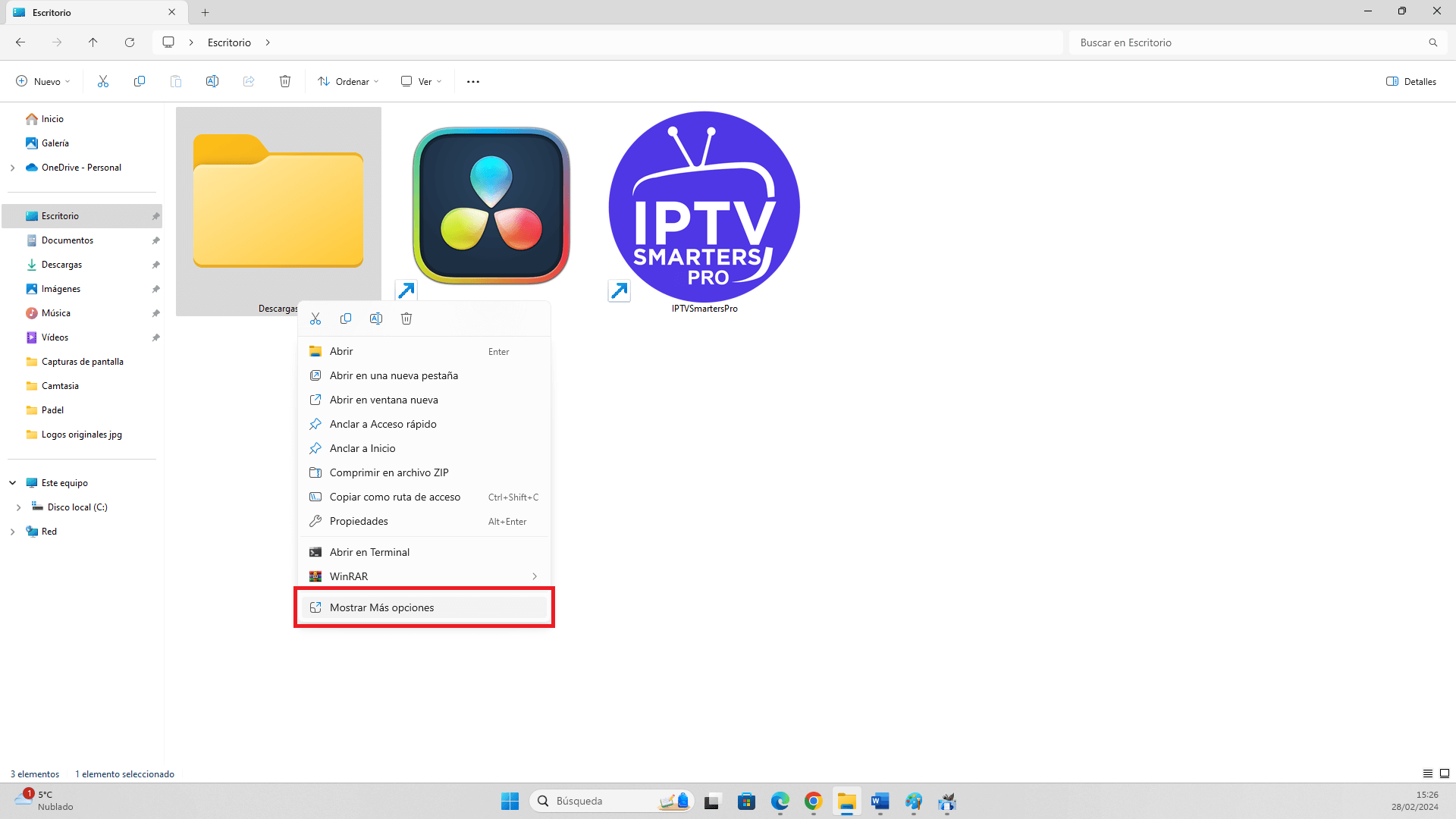Switch to details list view icon

click(x=1428, y=773)
